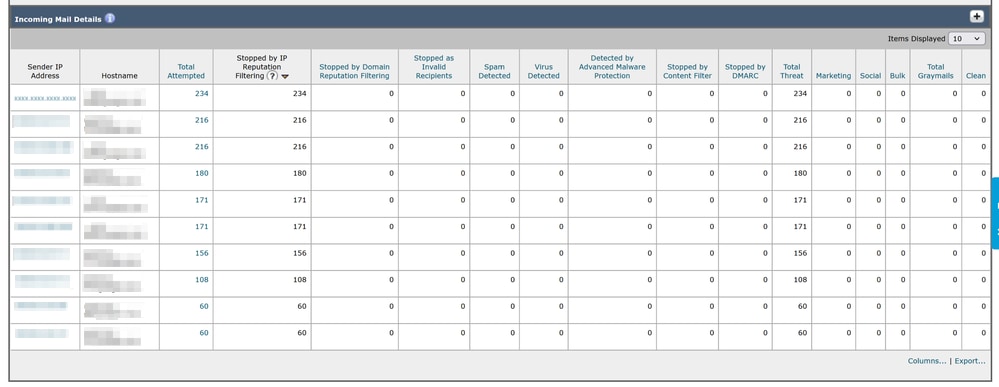
Task: Select IP Reputation Filtering cell showing 180
Action: click(x=262, y=177)
